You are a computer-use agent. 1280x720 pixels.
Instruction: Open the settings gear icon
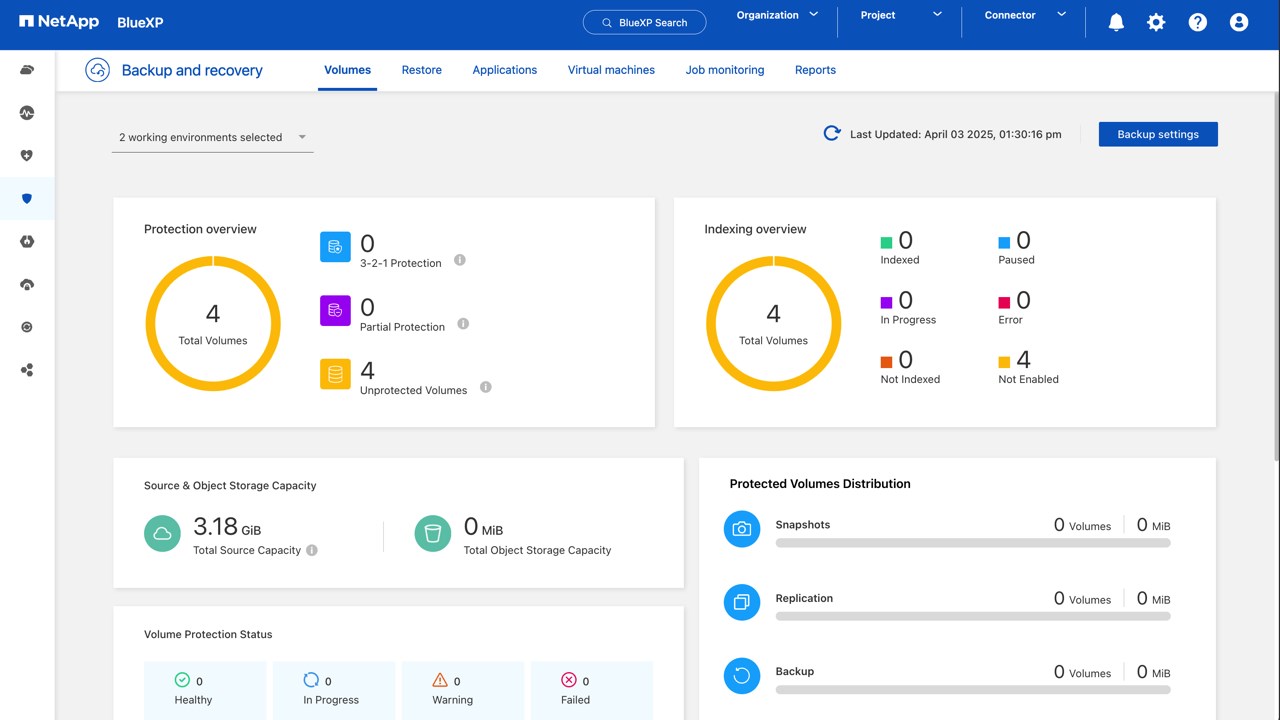click(x=1156, y=22)
